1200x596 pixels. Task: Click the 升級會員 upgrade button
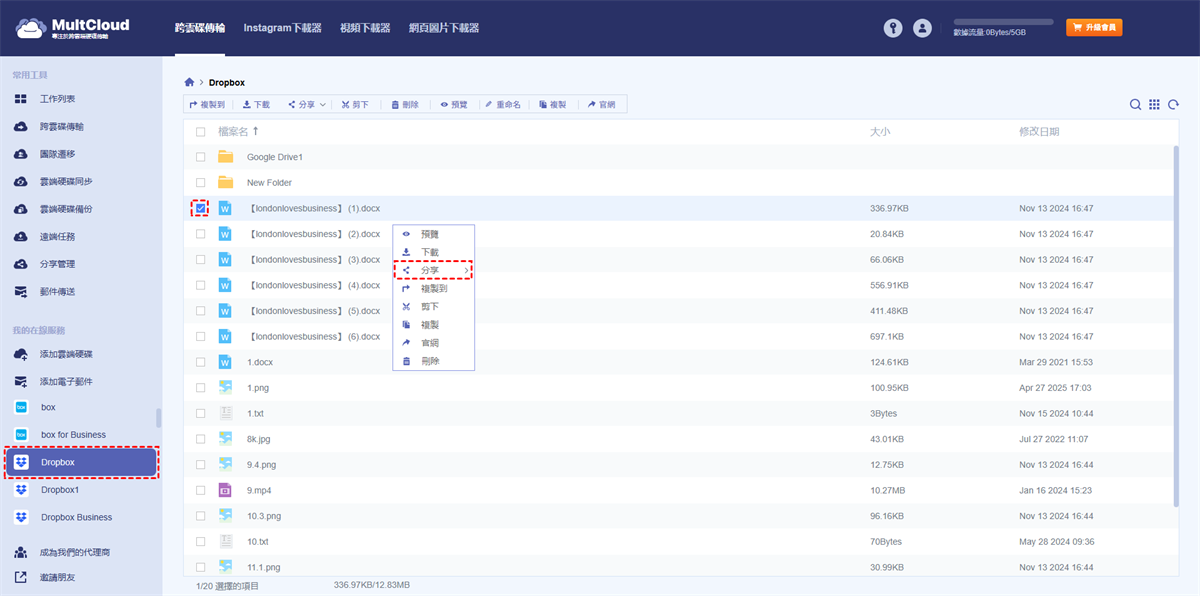1094,28
